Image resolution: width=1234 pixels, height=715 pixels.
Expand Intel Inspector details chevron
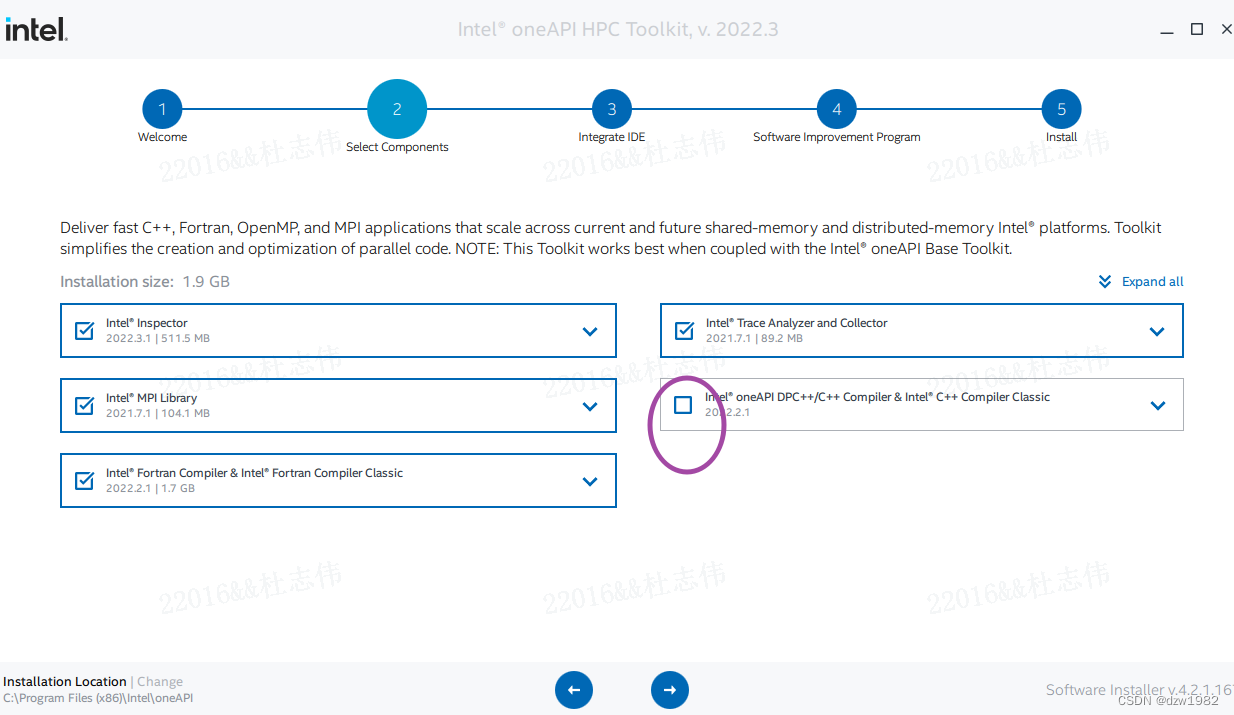pyautogui.click(x=590, y=332)
